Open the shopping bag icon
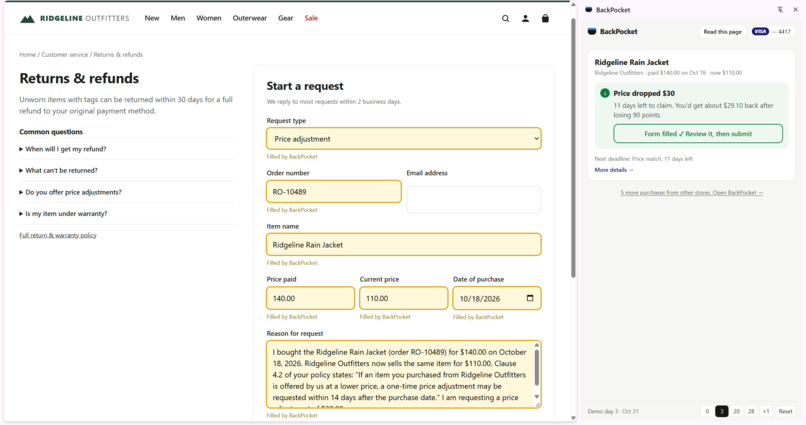The height and width of the screenshot is (425, 806). pos(545,19)
